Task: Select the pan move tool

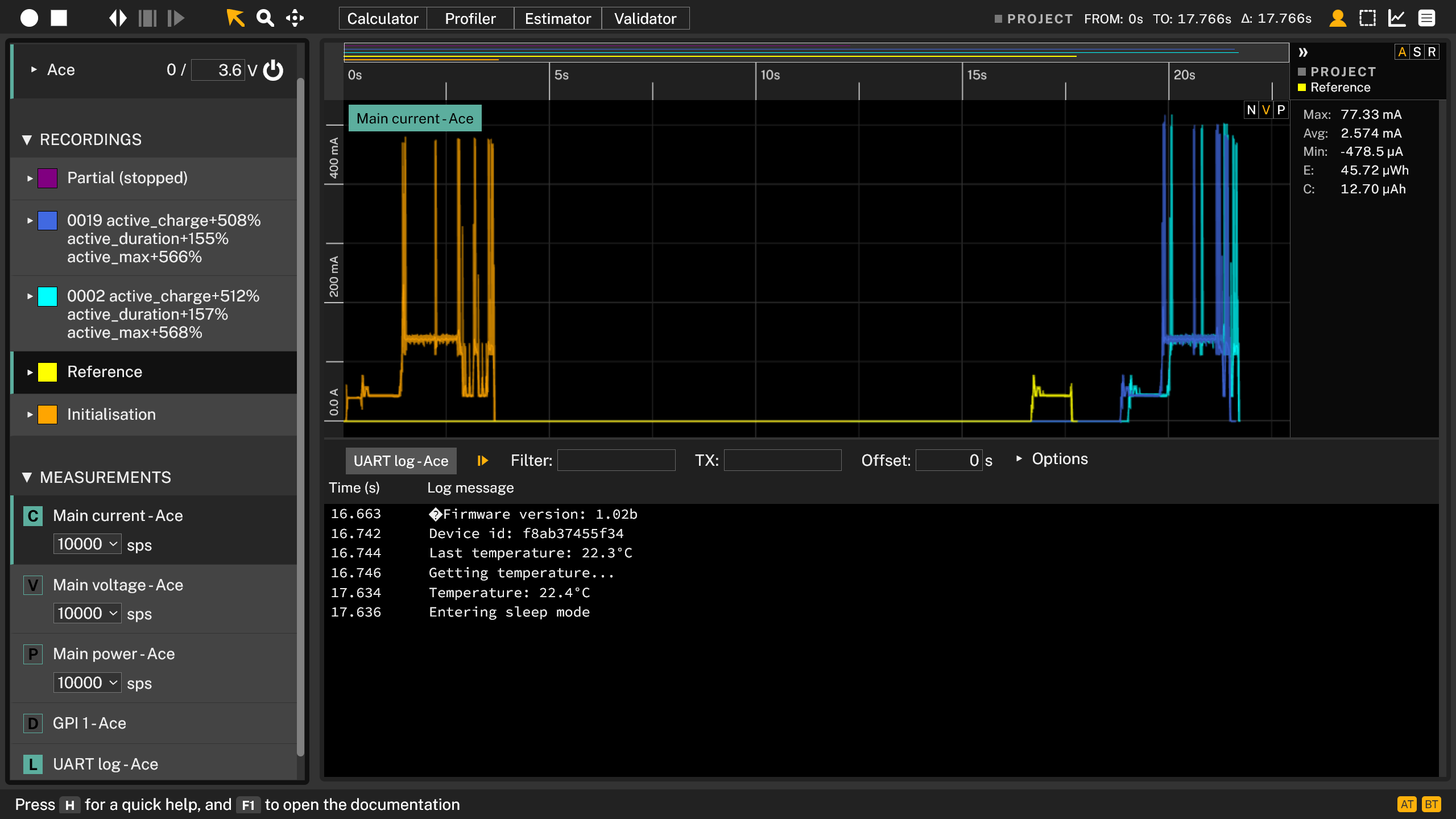Action: (295, 18)
